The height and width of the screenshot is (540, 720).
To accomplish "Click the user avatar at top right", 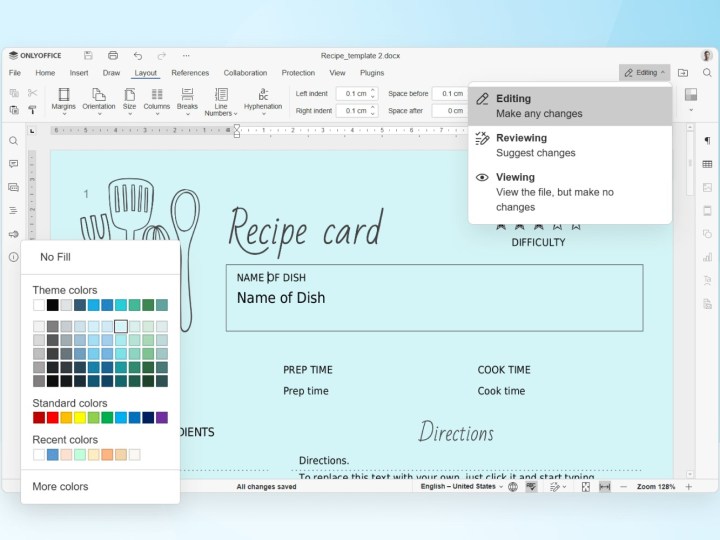I will click(707, 56).
